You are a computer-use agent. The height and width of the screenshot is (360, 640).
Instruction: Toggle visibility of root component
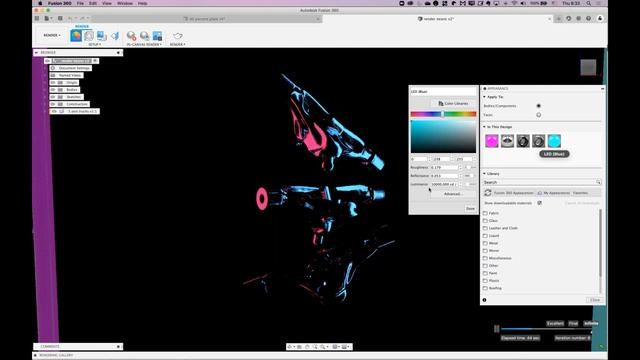coord(47,61)
